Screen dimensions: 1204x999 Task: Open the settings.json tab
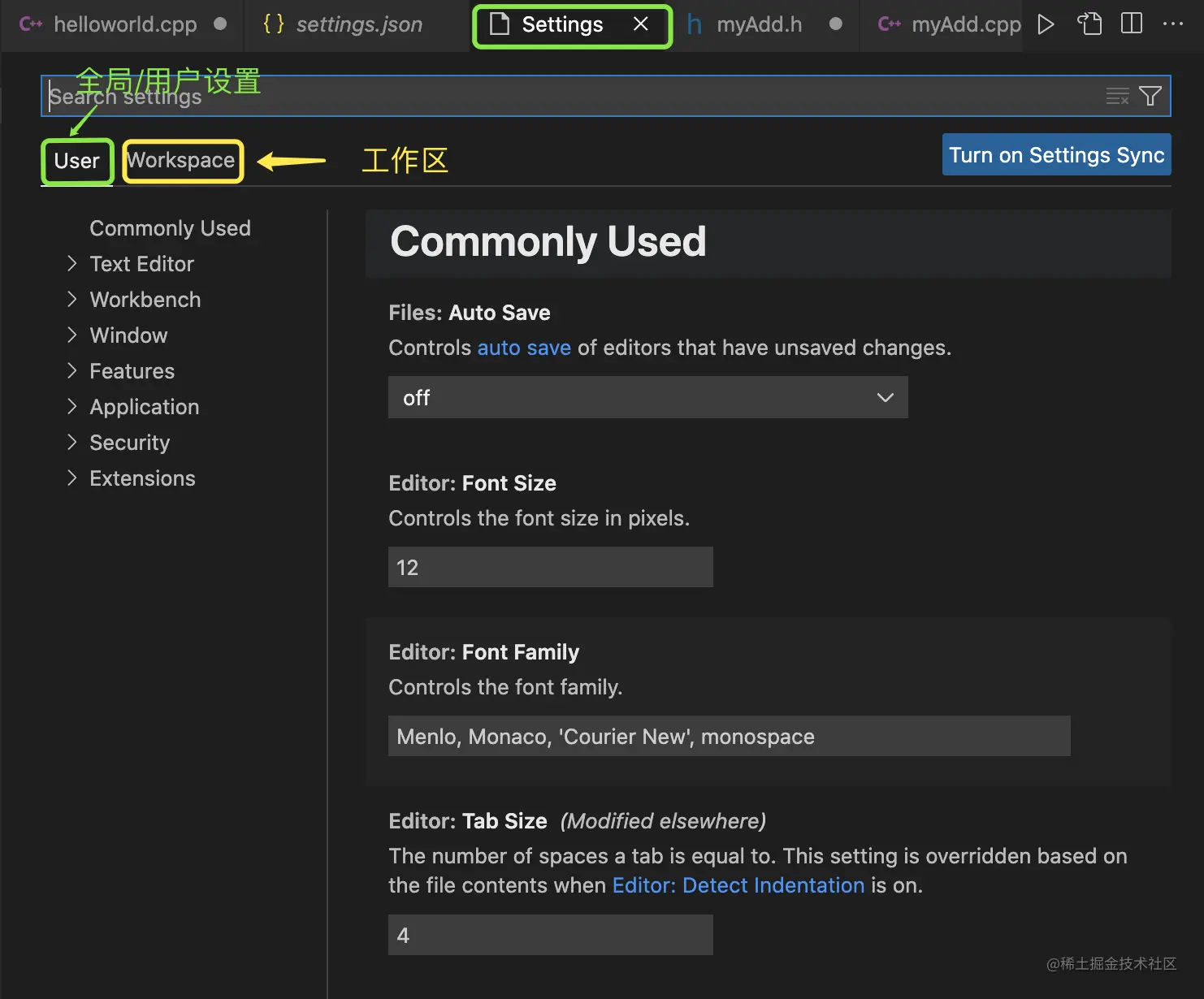click(357, 24)
